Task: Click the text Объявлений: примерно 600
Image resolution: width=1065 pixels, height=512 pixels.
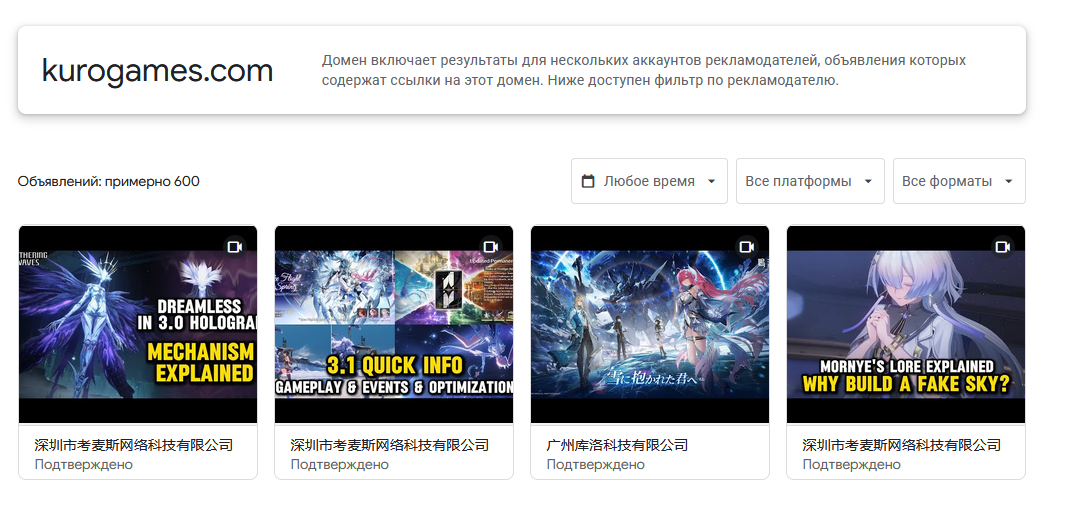Action: [x=109, y=181]
